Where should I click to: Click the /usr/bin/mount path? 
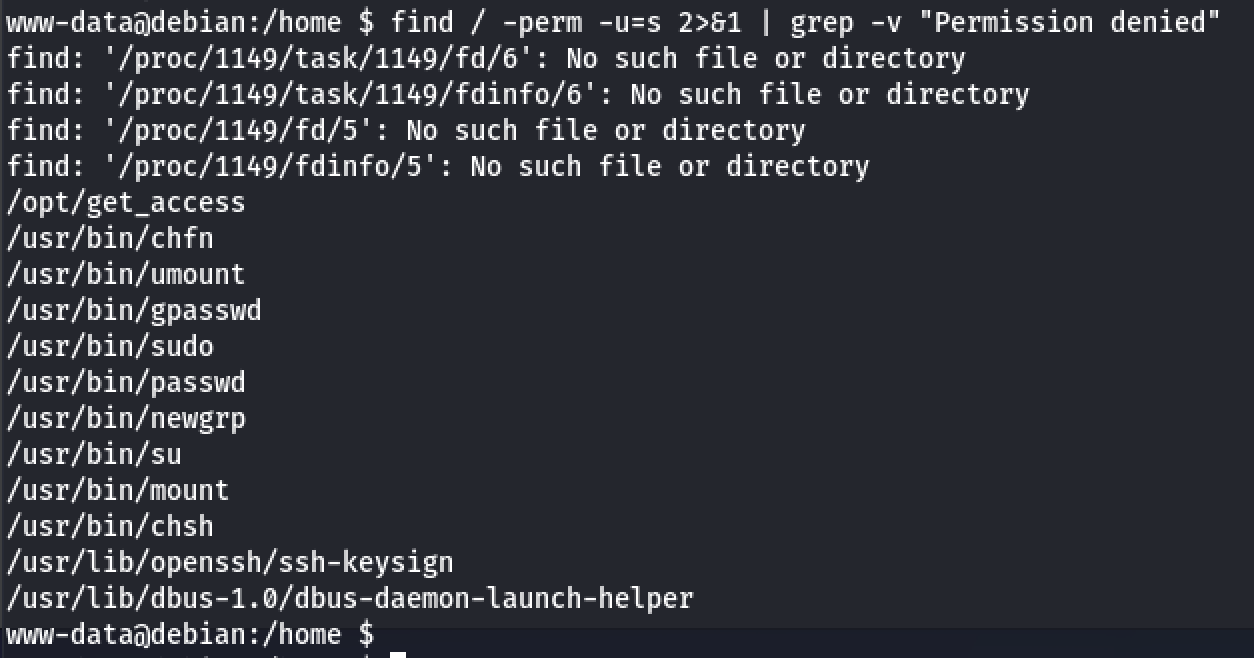pyautogui.click(x=118, y=491)
